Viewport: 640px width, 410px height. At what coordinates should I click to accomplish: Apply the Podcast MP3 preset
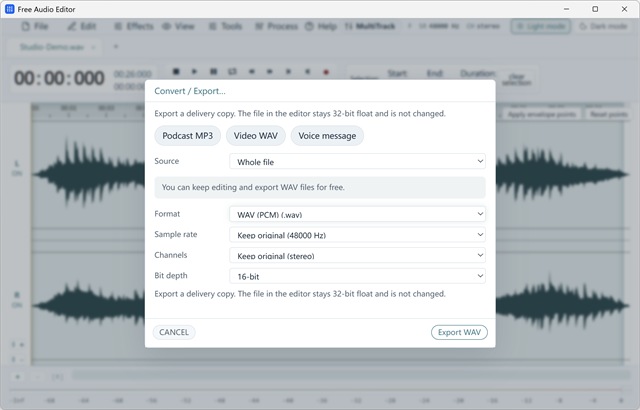187,136
